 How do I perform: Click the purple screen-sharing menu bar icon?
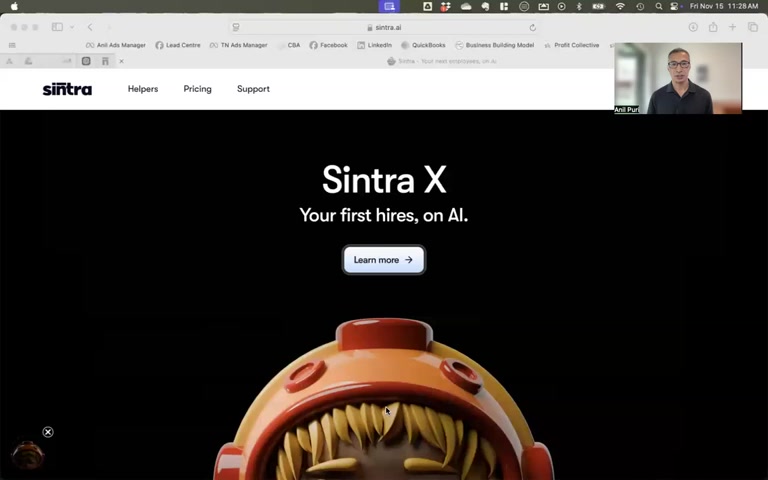pyautogui.click(x=389, y=6)
